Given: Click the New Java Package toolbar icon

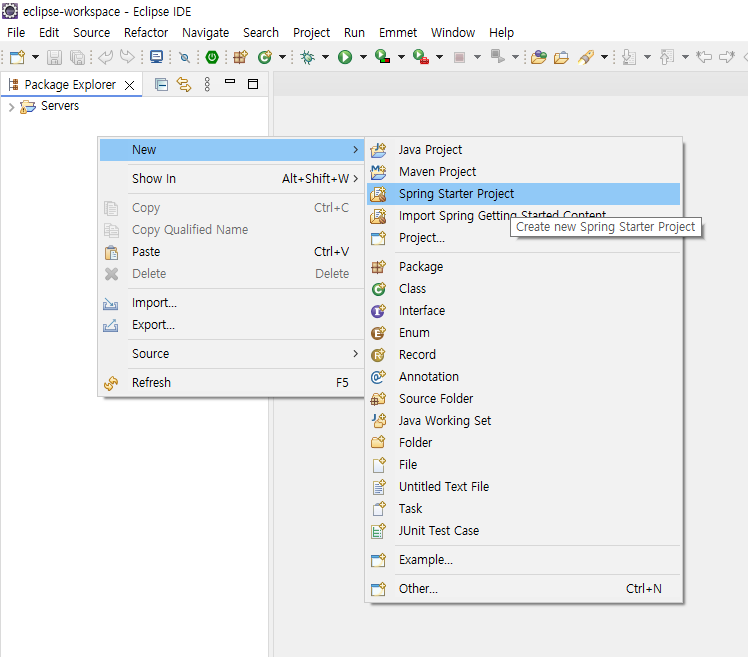Looking at the screenshot, I should (240, 57).
